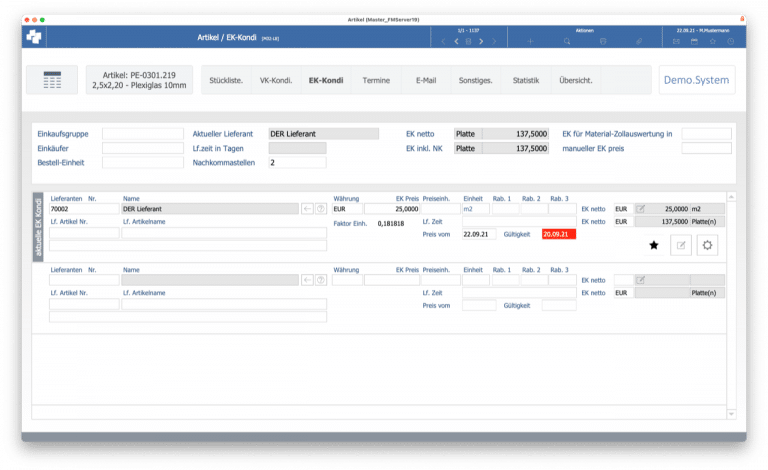
Task: Click the list view table icon
Action: (52, 79)
